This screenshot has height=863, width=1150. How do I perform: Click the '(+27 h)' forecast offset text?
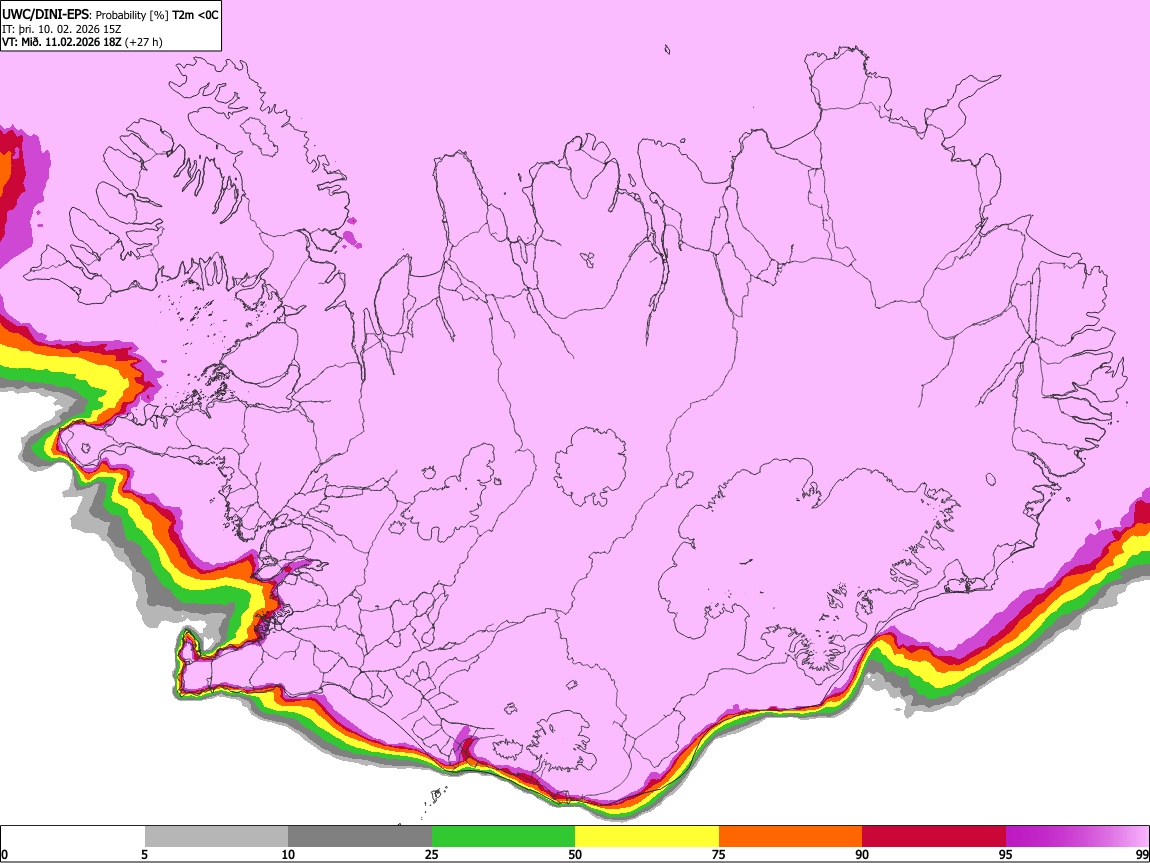coord(144,42)
